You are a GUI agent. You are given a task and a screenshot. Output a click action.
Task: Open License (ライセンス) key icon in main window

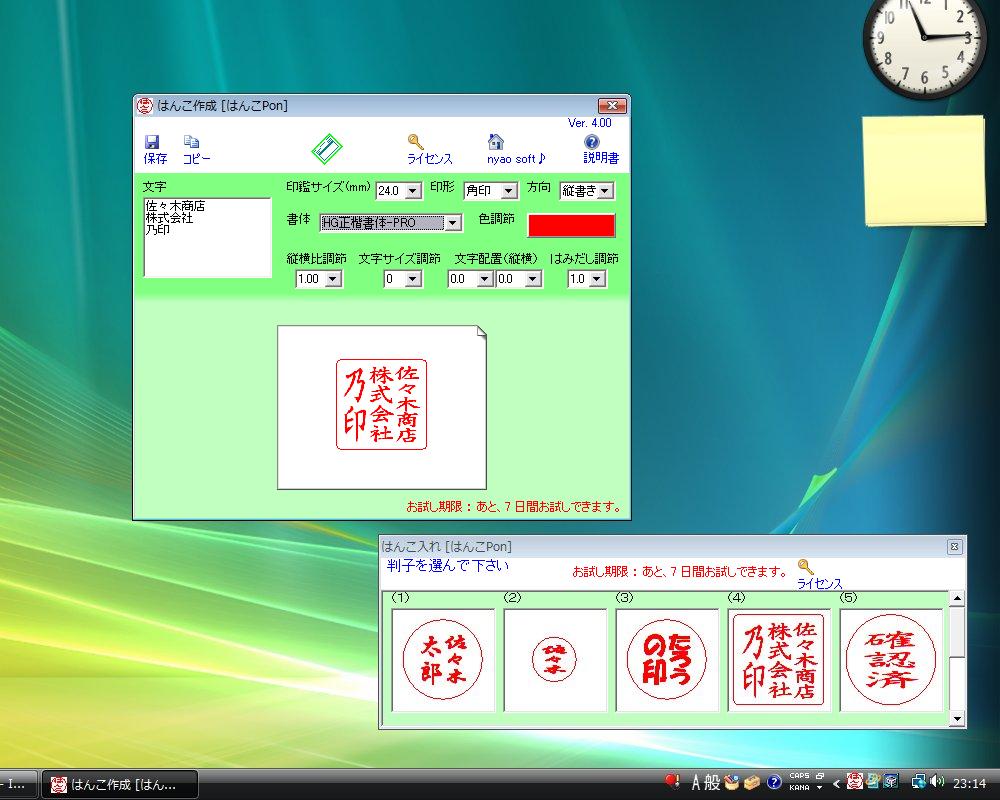click(x=416, y=143)
